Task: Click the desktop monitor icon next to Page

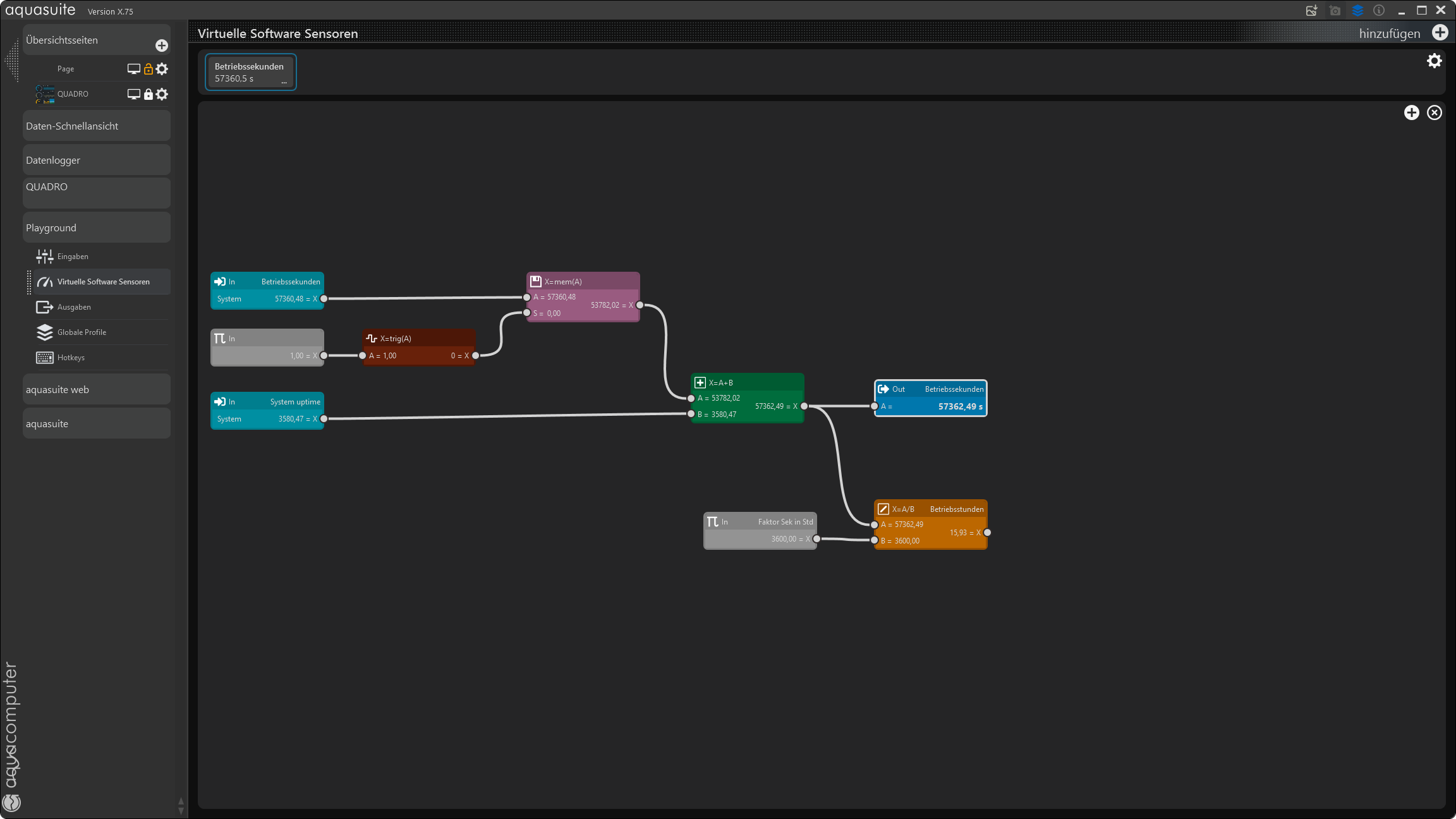Action: click(133, 69)
